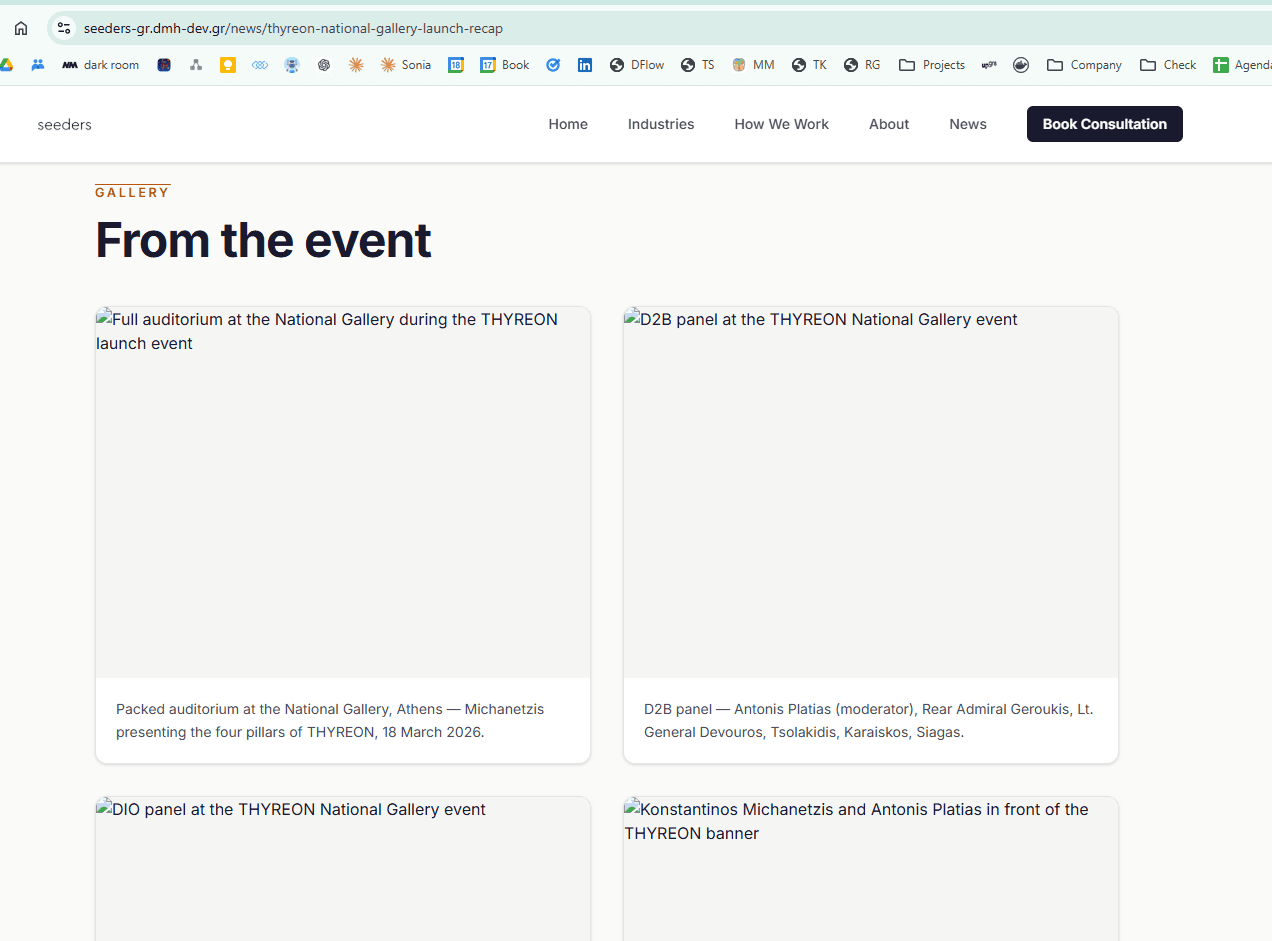This screenshot has height=941, width=1272.
Task: Open the calendar 18 bookmark icon
Action: tap(456, 65)
